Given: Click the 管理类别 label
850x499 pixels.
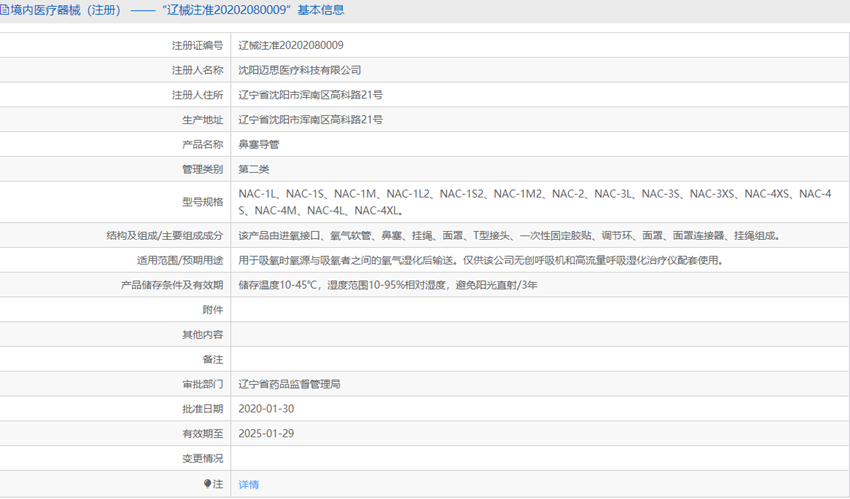Looking at the screenshot, I should pyautogui.click(x=202, y=170).
